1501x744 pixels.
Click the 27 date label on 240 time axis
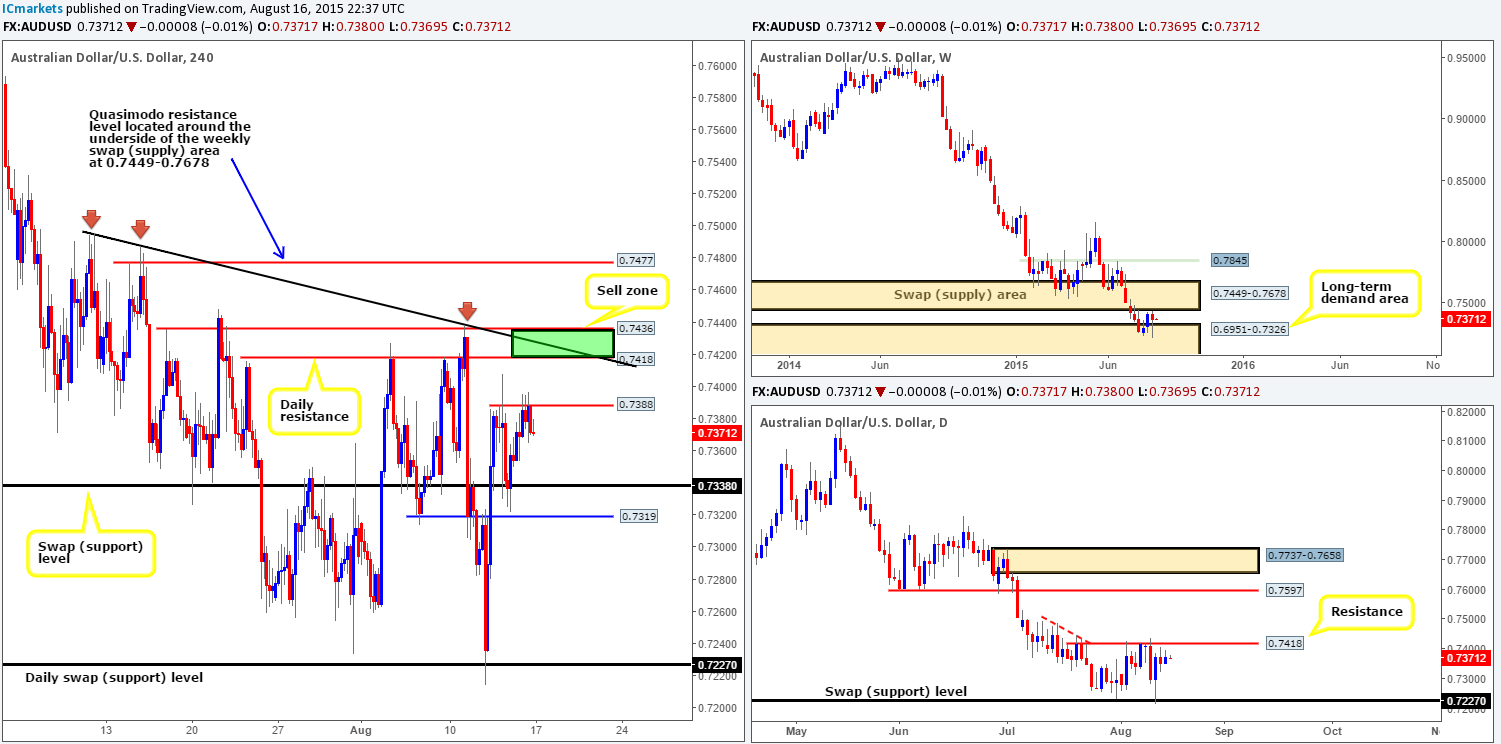click(x=277, y=730)
